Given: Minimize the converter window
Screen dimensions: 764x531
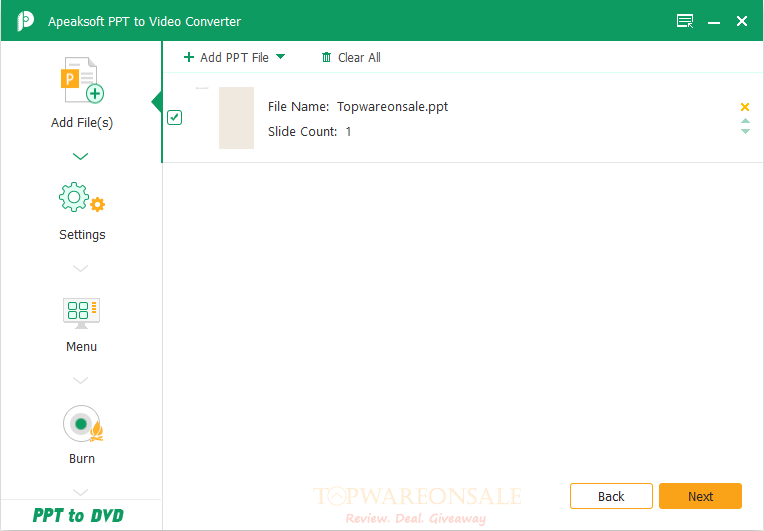Looking at the screenshot, I should [x=714, y=22].
